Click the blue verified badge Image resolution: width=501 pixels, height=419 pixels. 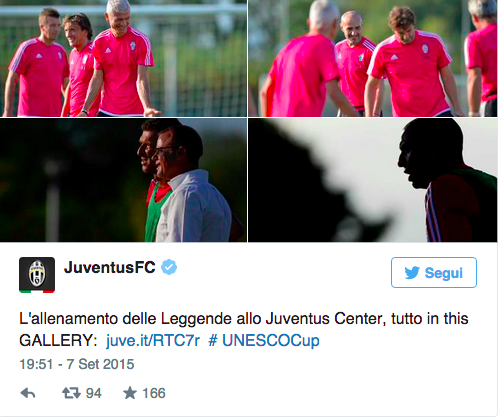169,269
